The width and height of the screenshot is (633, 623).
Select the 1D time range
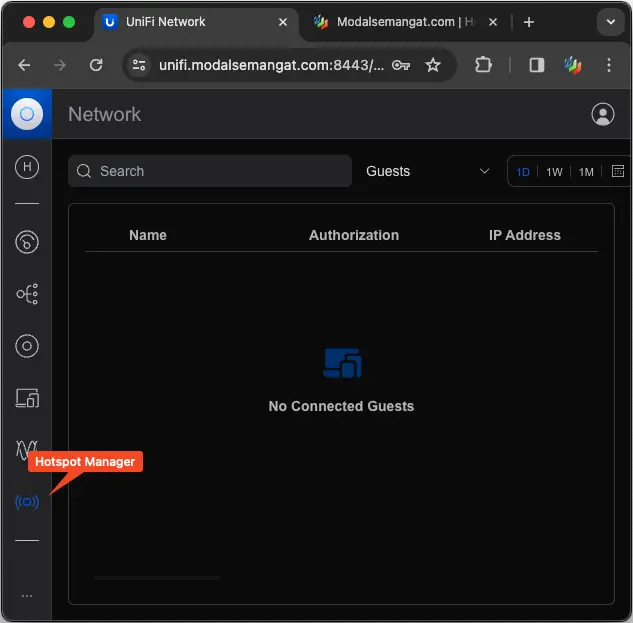point(523,172)
